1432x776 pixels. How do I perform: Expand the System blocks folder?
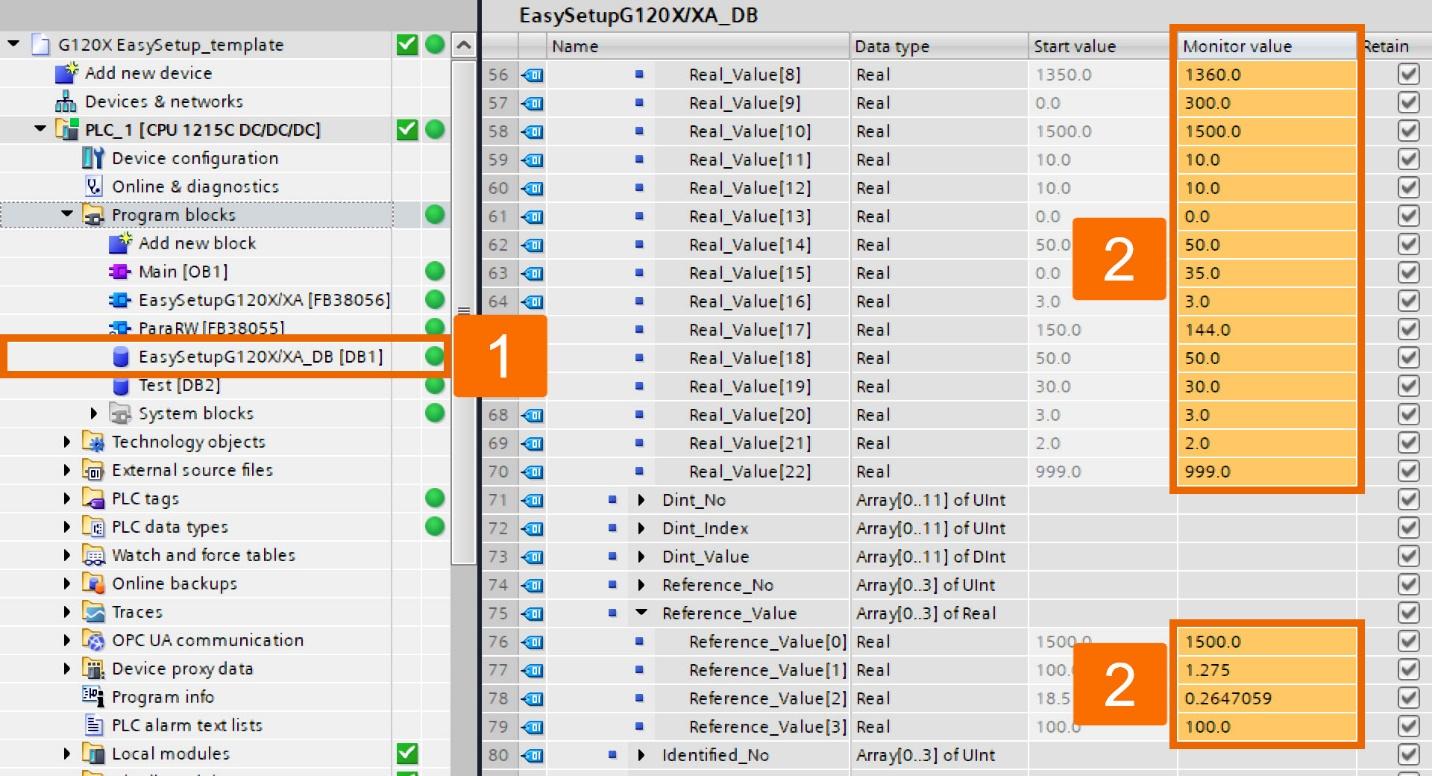point(94,413)
